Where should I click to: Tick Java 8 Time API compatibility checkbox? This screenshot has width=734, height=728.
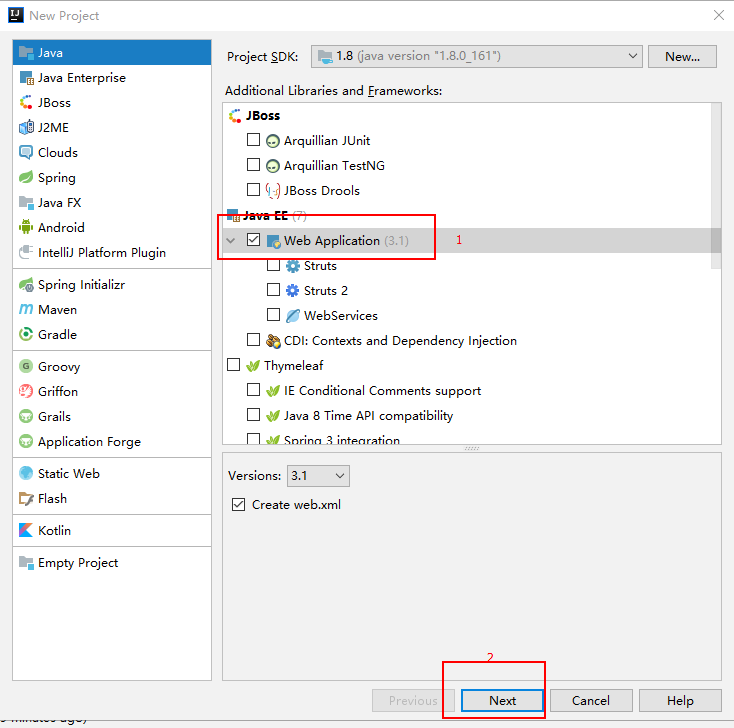[253, 414]
